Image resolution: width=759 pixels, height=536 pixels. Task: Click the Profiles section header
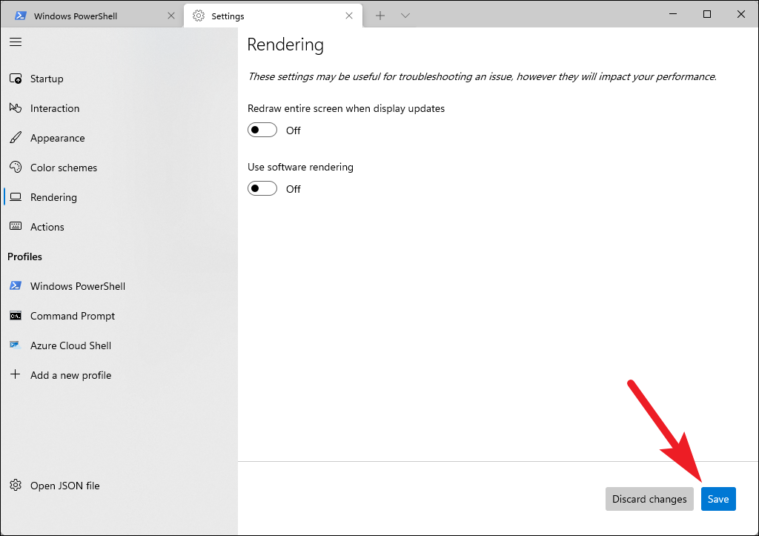tap(25, 257)
